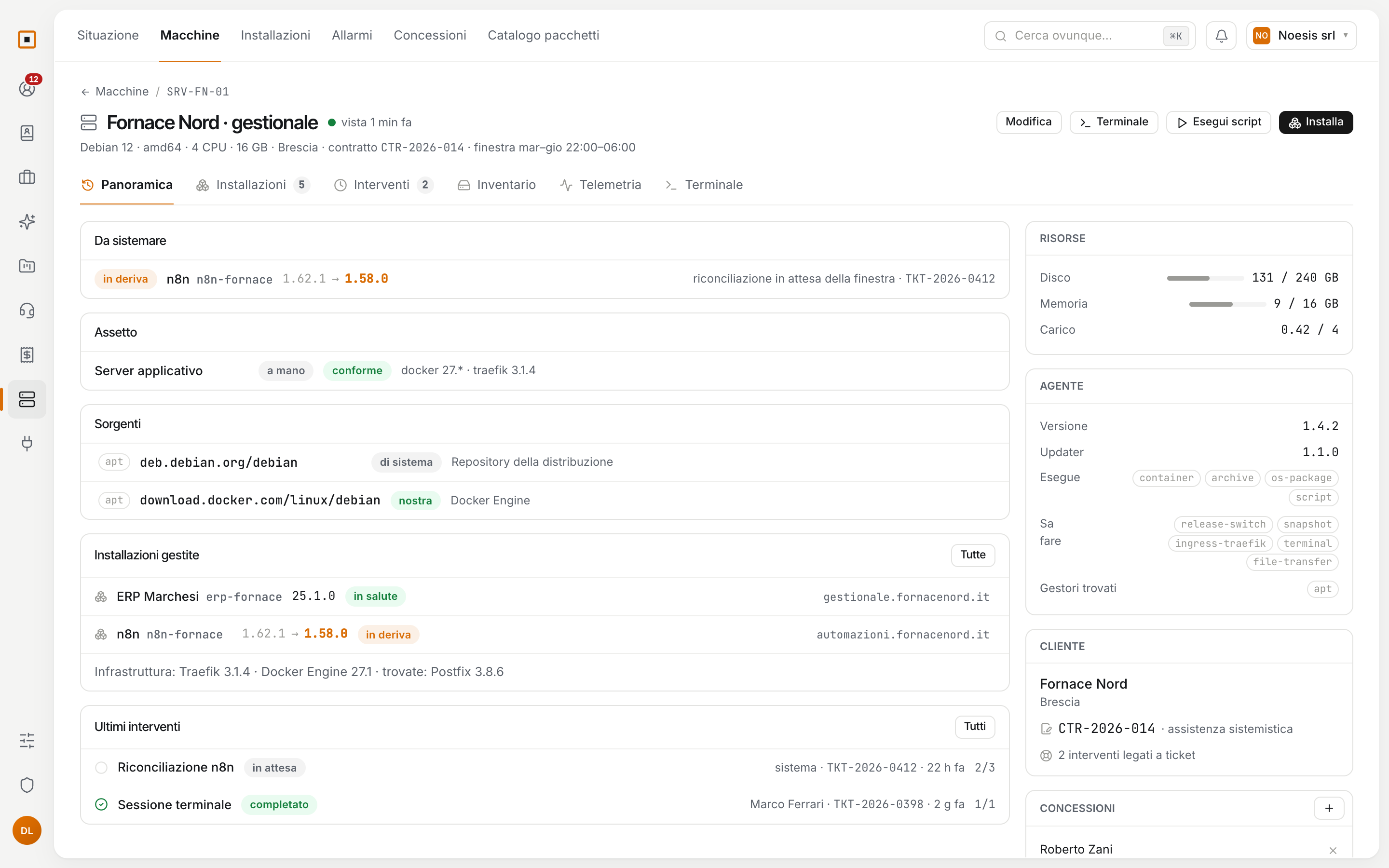Click the orange app logo in sidebar
The height and width of the screenshot is (868, 1389).
click(x=27, y=39)
